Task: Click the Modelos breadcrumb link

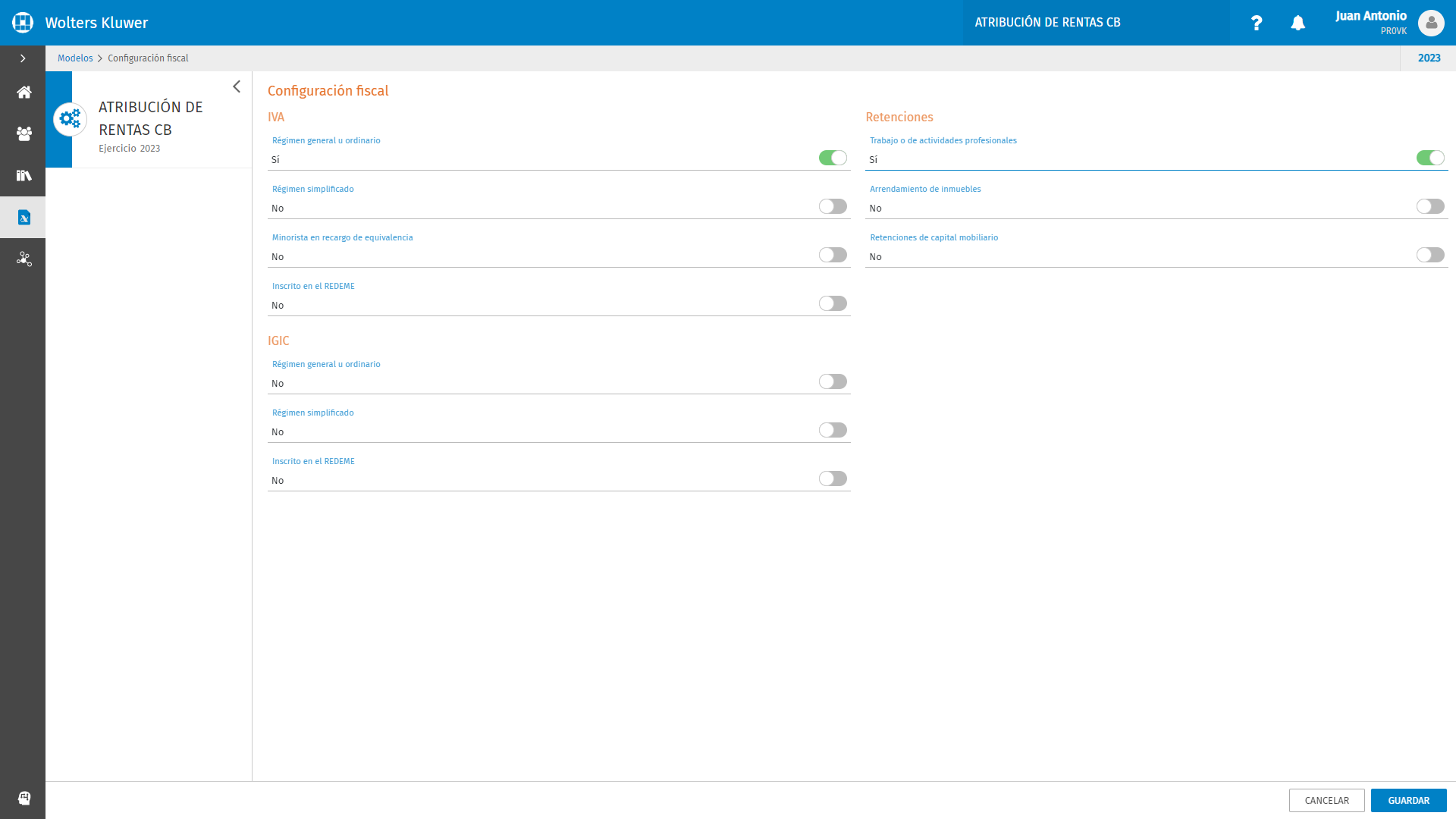Action: pyautogui.click(x=75, y=58)
